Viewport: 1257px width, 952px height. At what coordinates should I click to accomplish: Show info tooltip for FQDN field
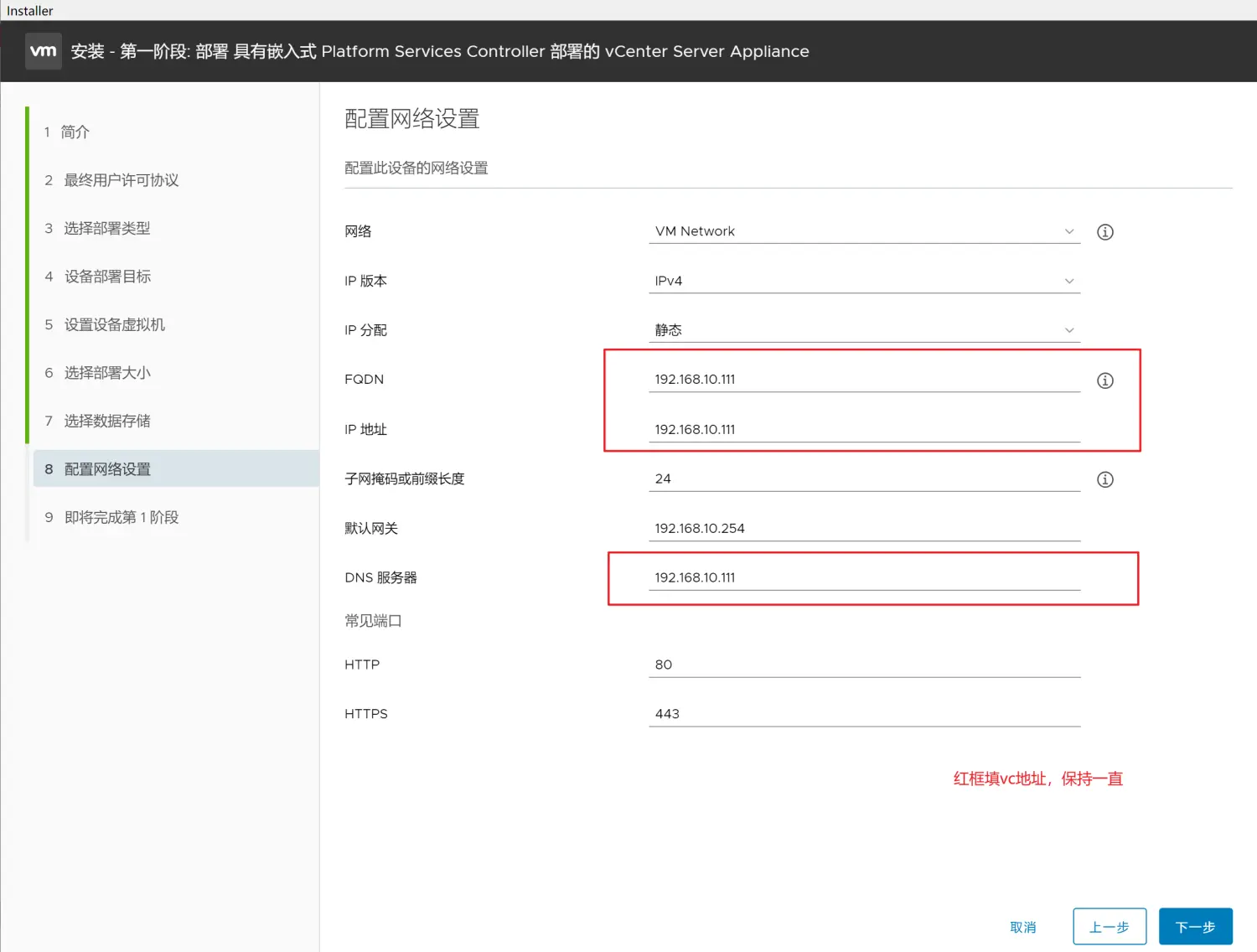(x=1105, y=380)
